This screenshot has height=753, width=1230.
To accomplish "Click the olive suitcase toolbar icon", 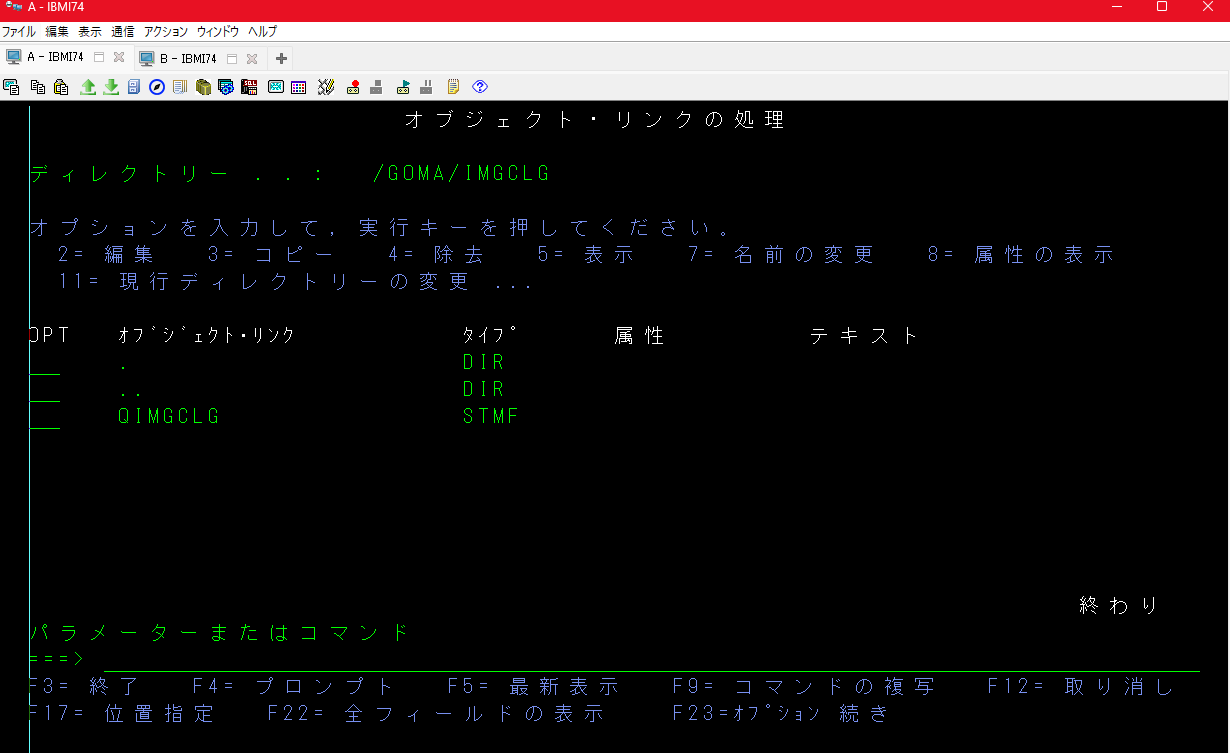I will [x=204, y=87].
